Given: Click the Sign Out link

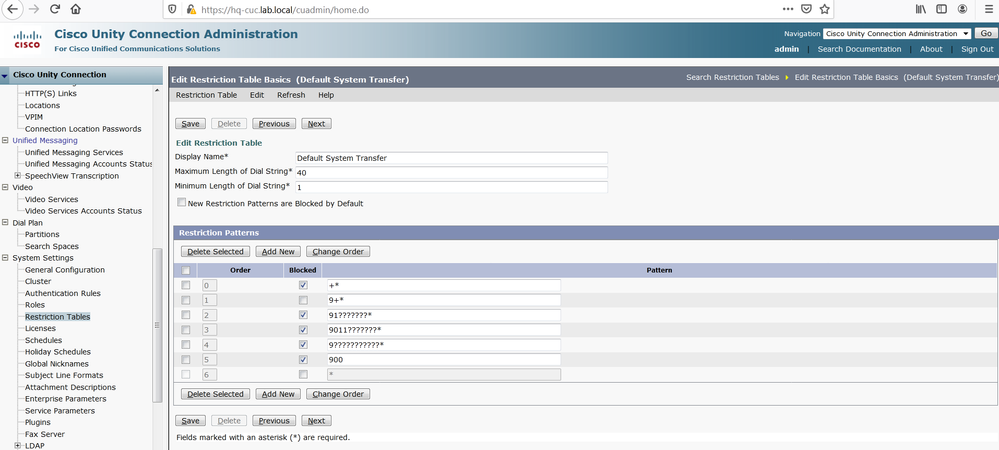Looking at the screenshot, I should pyautogui.click(x=977, y=49).
